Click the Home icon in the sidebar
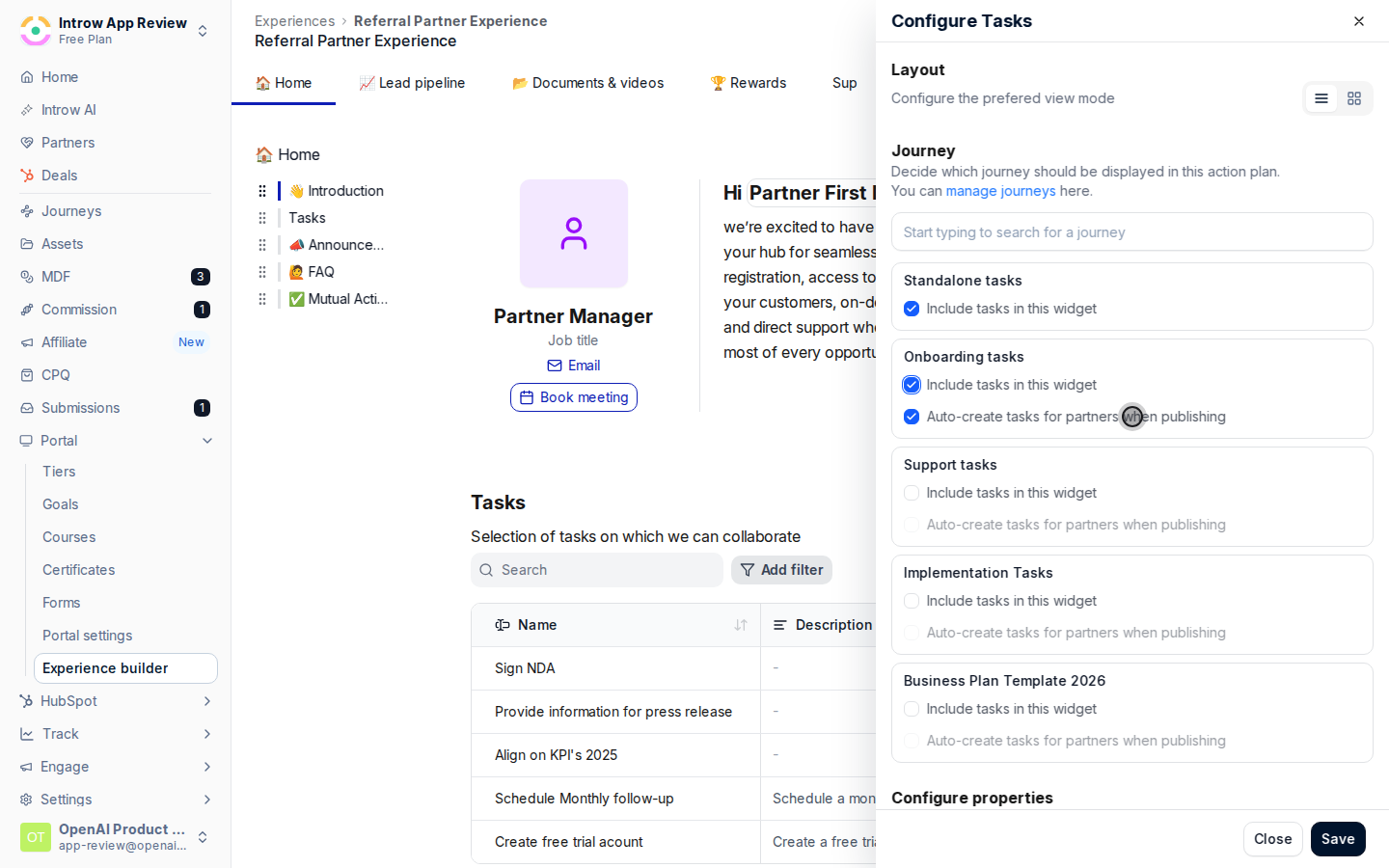The image size is (1389, 868). click(27, 77)
